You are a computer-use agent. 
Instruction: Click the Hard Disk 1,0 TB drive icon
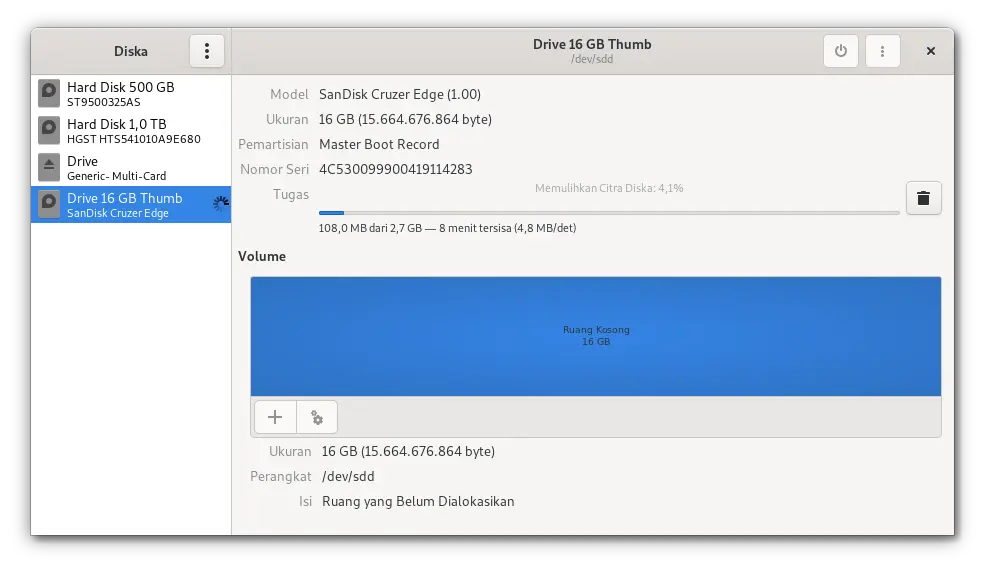coord(49,130)
